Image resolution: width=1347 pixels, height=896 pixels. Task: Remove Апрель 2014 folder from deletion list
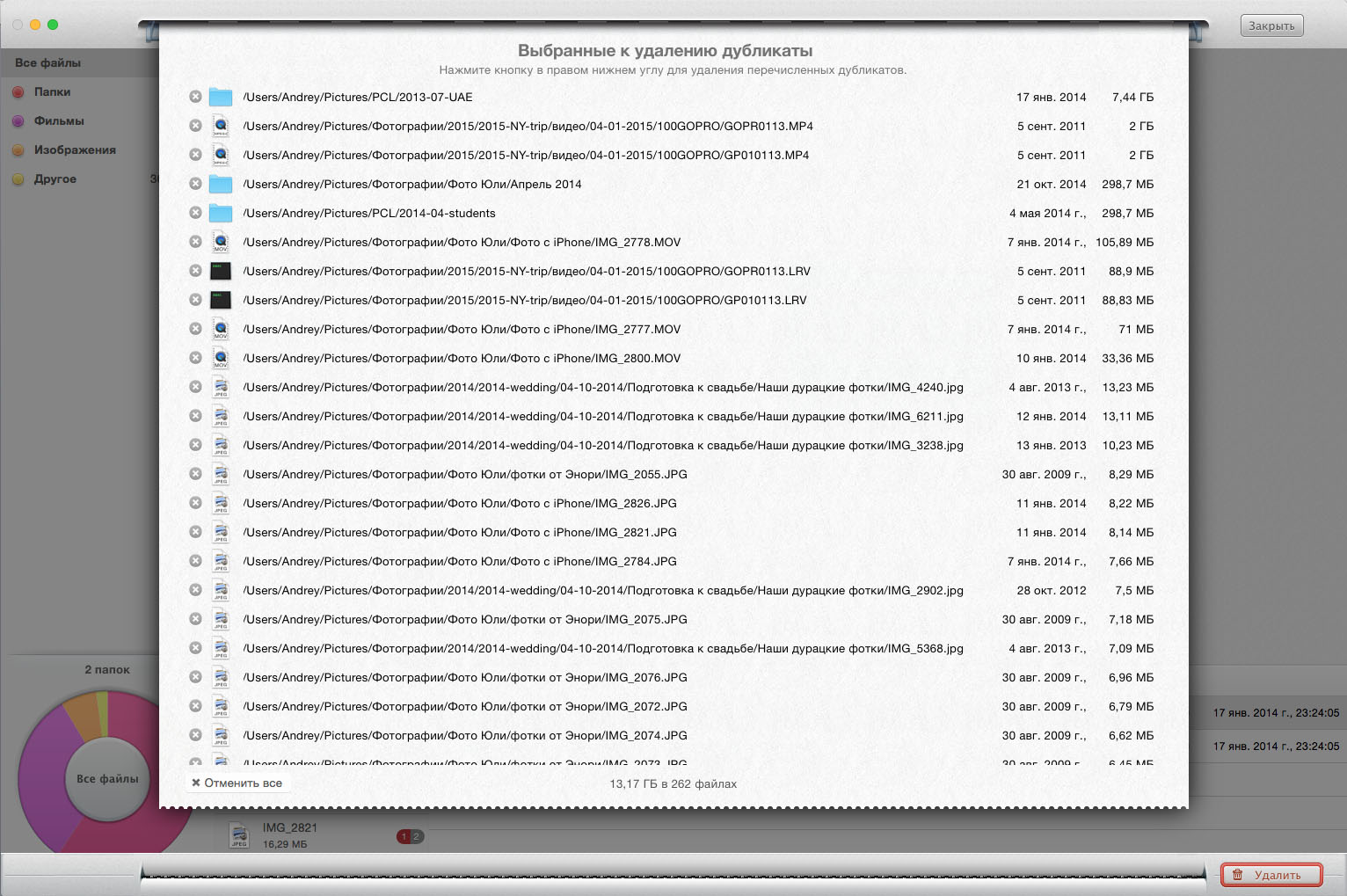pos(195,184)
